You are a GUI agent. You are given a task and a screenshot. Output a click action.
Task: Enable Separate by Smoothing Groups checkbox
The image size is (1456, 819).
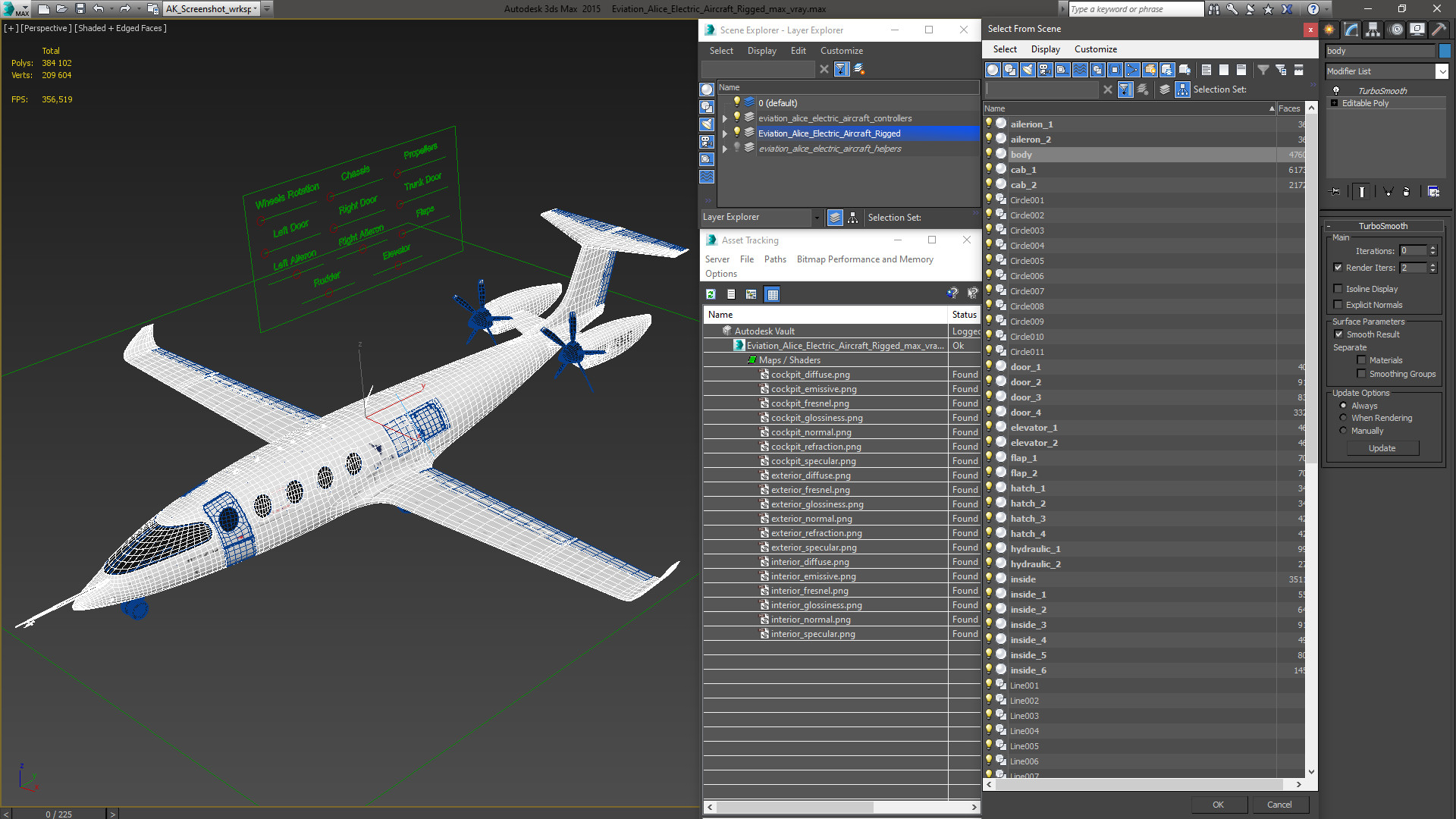pos(1361,374)
